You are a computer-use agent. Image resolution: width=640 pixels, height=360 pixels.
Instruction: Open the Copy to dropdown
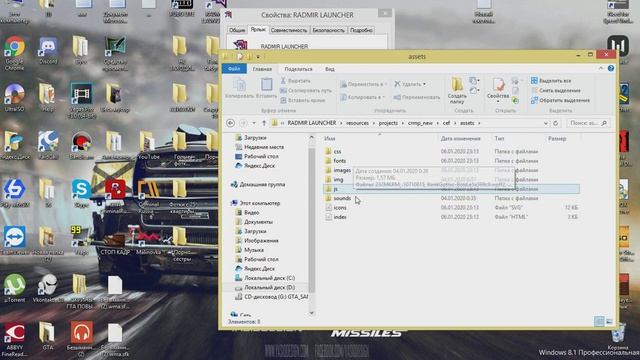(363, 97)
